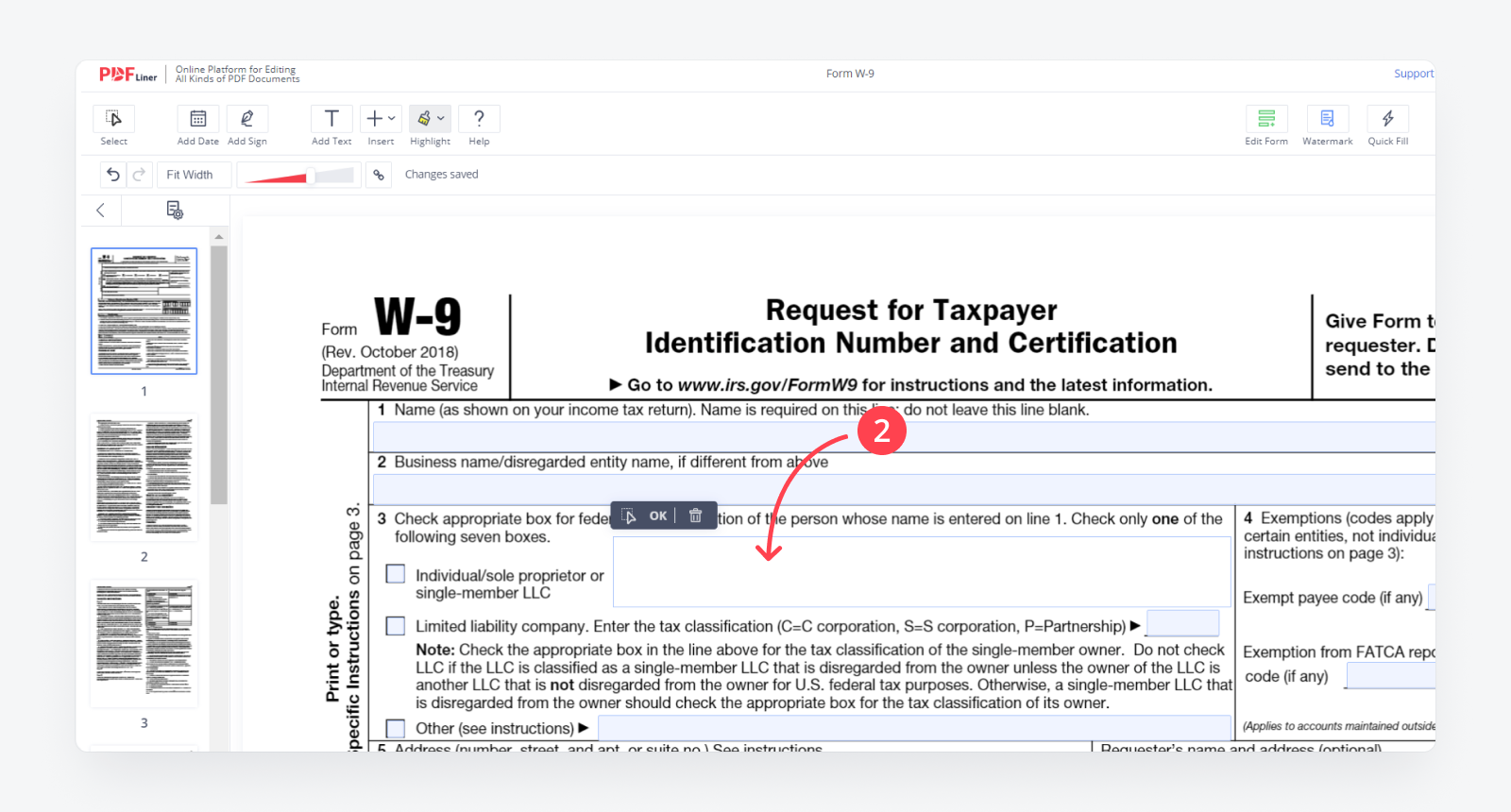The width and height of the screenshot is (1511, 812).
Task: Click the thumbnail panel scrollbar
Action: 219,375
